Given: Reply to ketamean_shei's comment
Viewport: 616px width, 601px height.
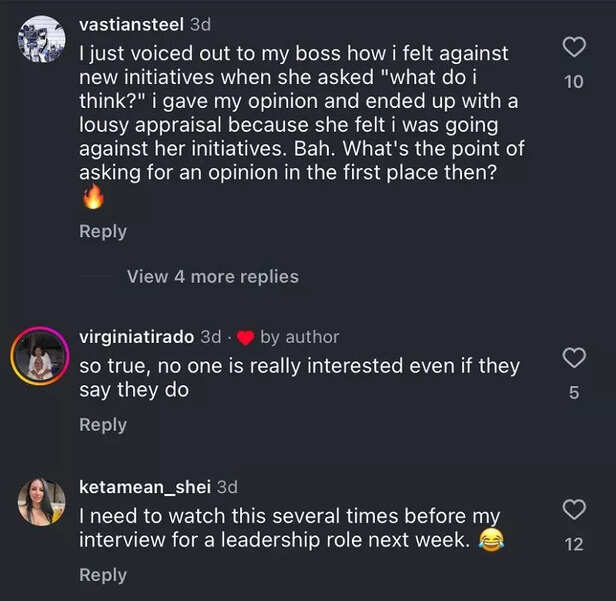Looking at the screenshot, I should 103,574.
